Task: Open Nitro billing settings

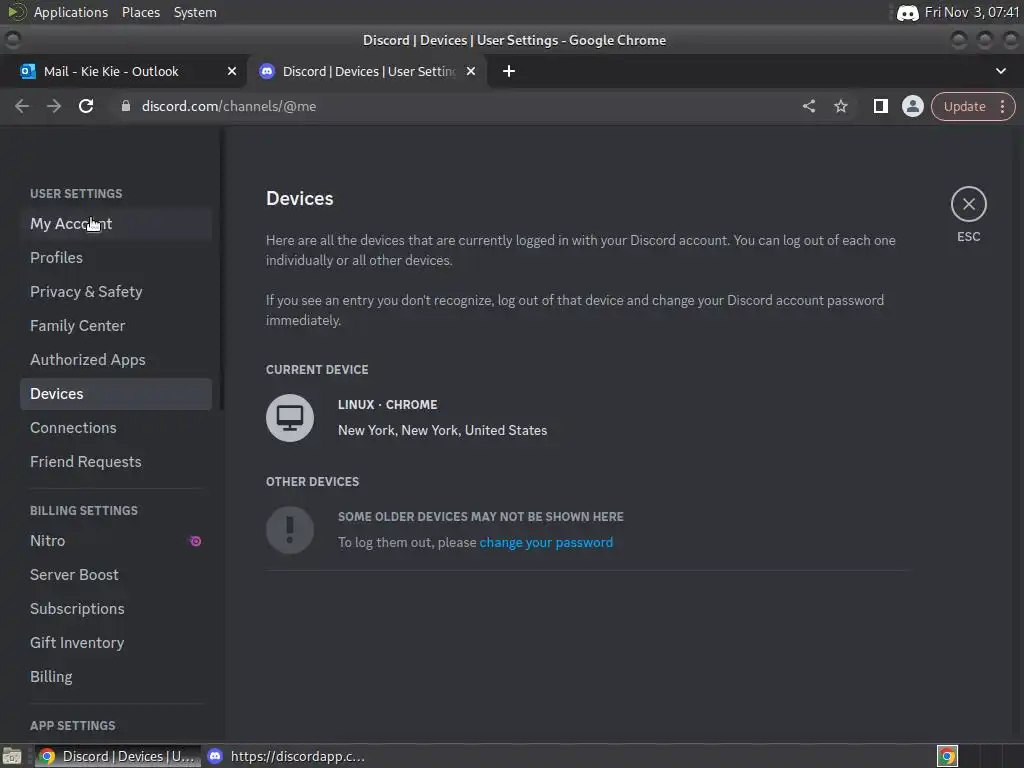Action: tap(116, 541)
